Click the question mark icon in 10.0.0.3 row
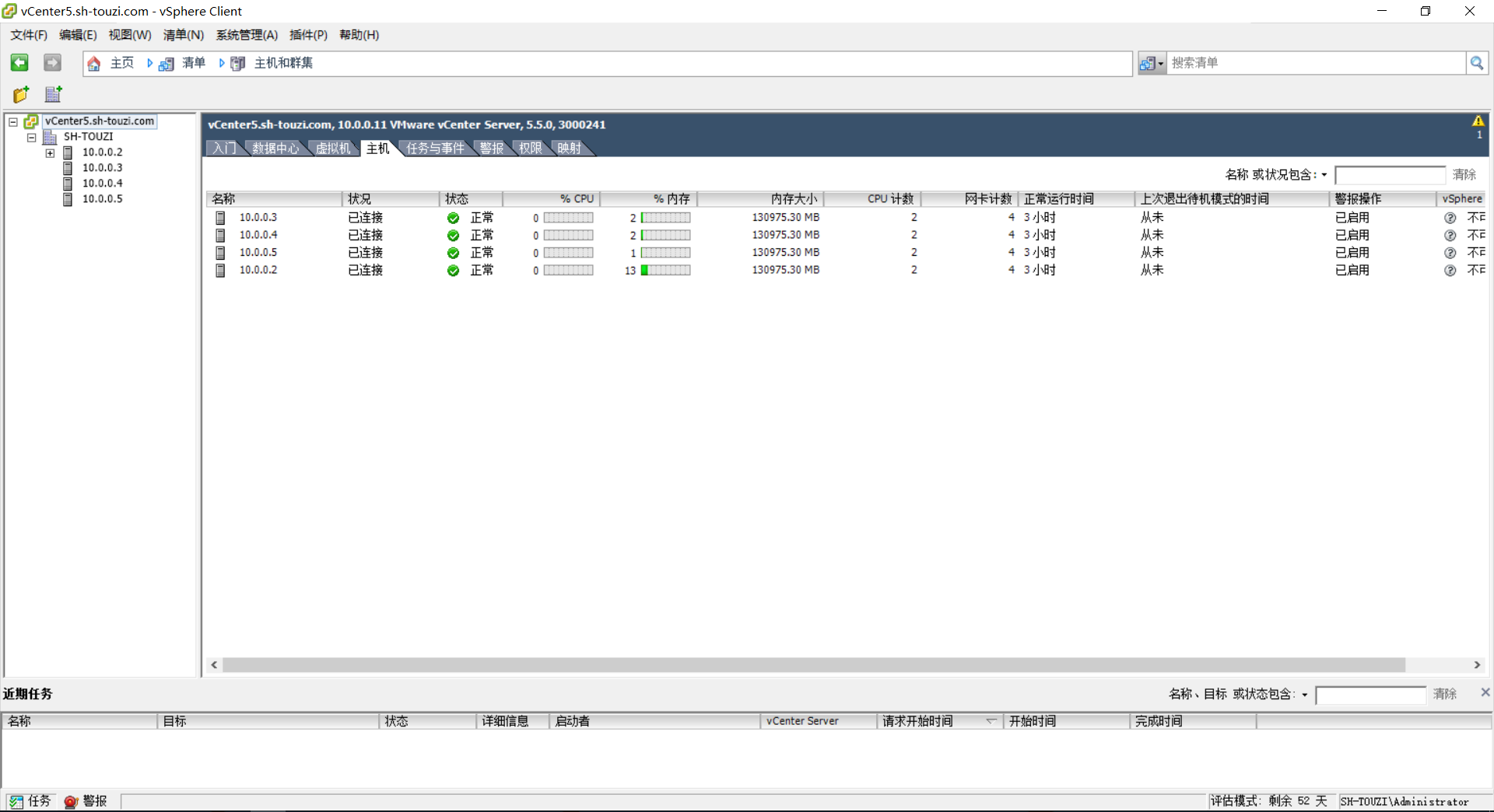Screen dimensions: 1494x812 [1450, 219]
